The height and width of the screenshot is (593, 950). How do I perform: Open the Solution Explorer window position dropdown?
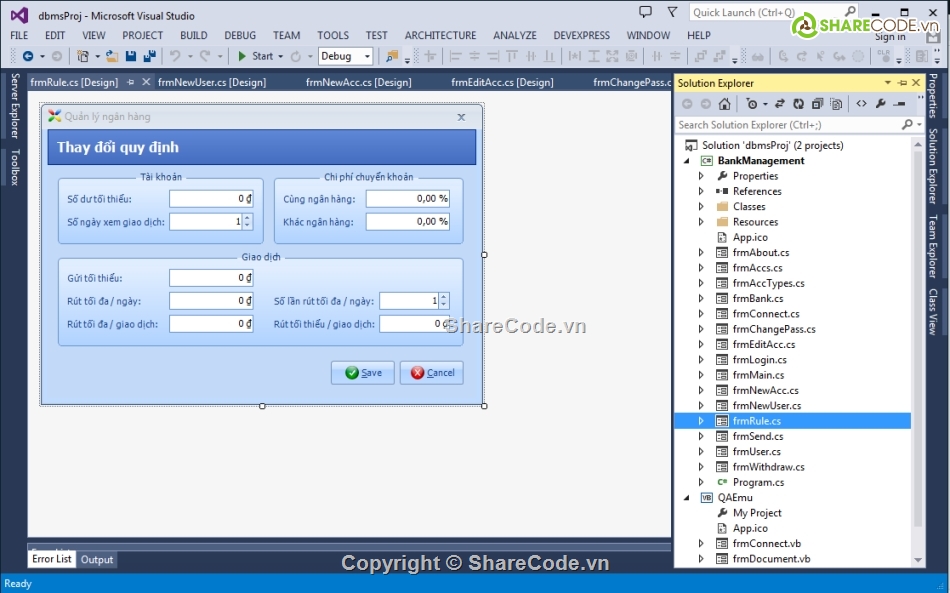pos(888,82)
